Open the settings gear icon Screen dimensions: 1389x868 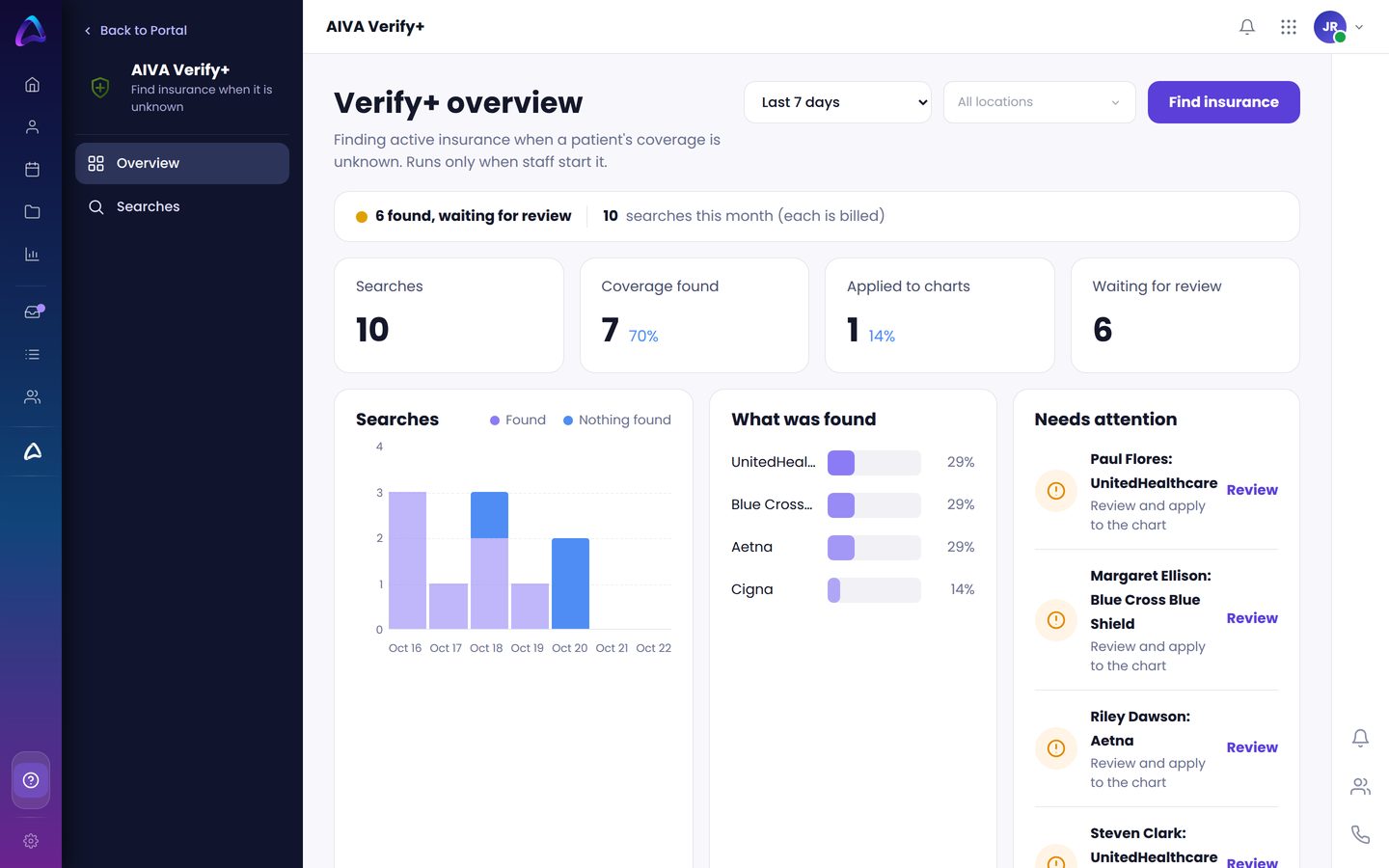tap(31, 841)
